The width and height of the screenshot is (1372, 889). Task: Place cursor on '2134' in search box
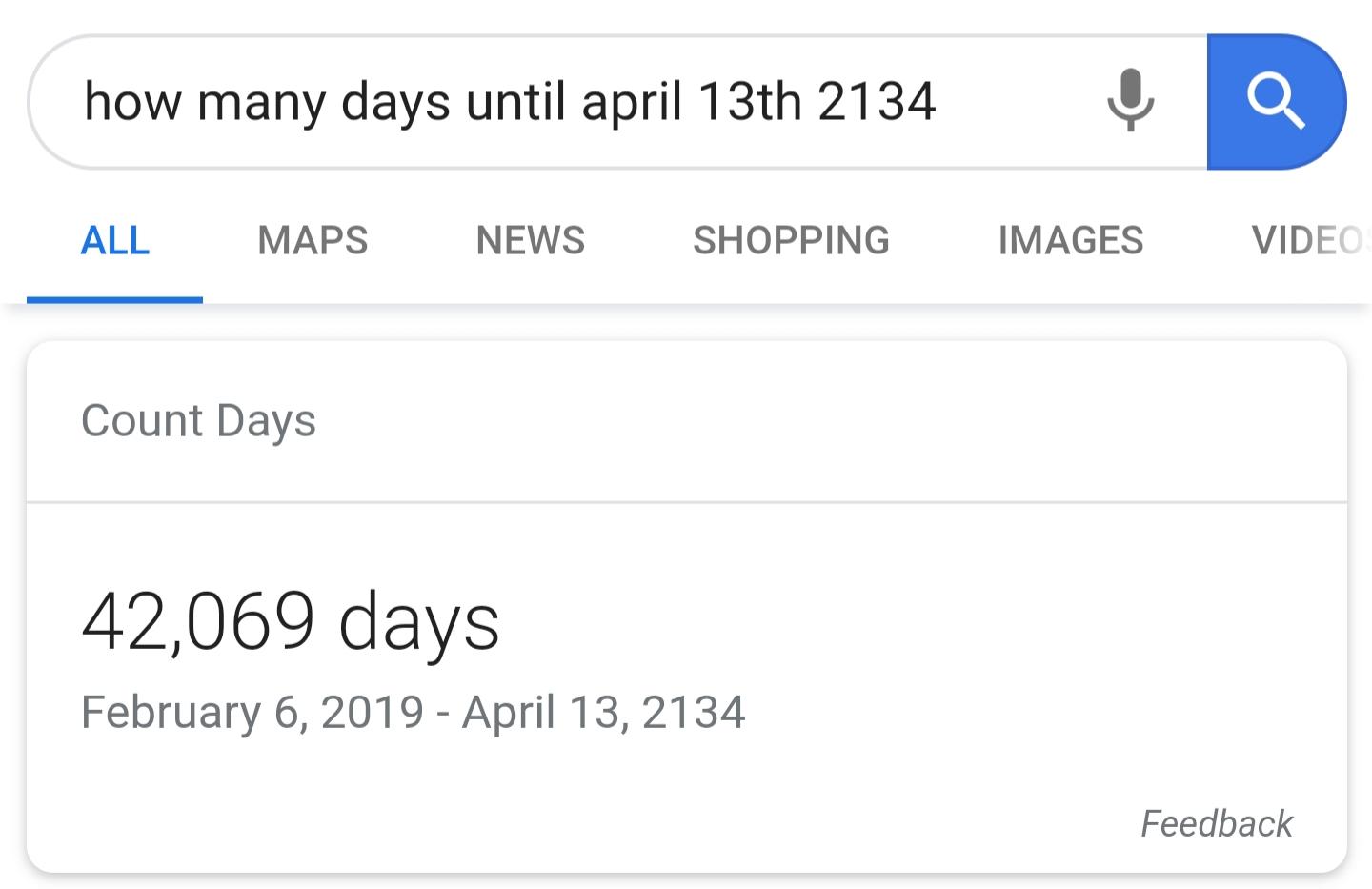coord(877,101)
